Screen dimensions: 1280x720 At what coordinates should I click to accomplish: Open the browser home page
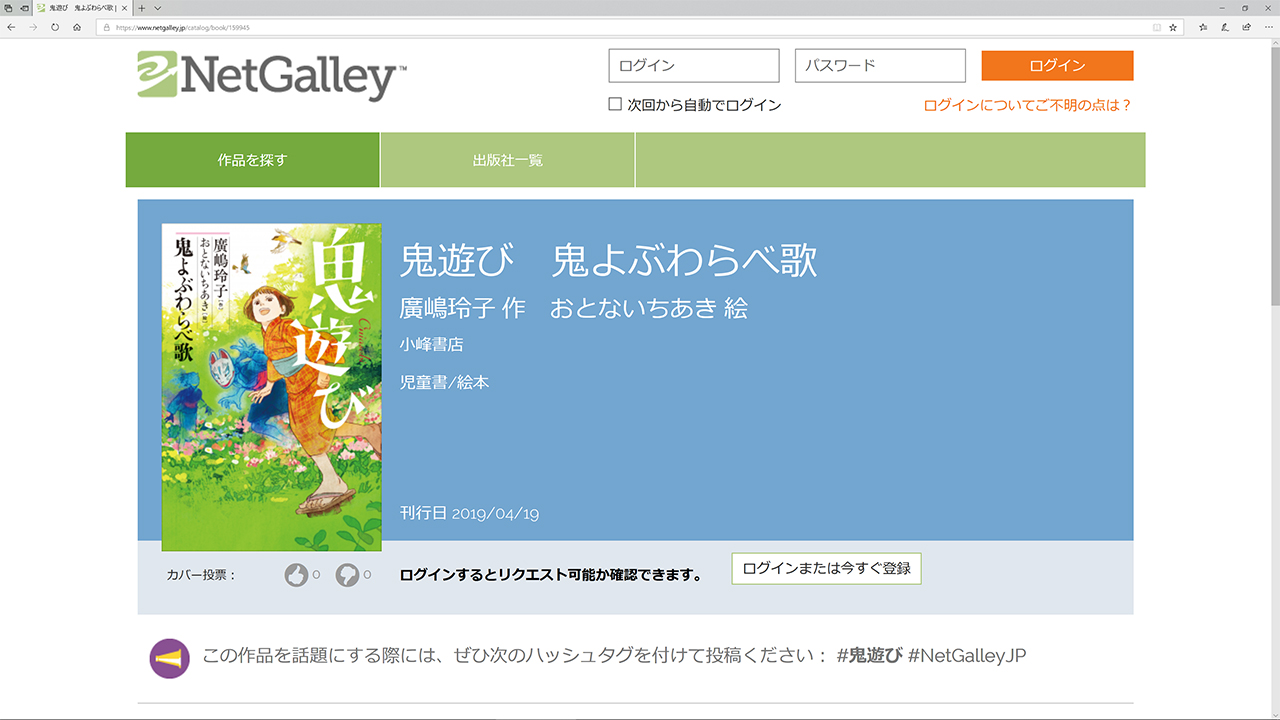[x=77, y=27]
